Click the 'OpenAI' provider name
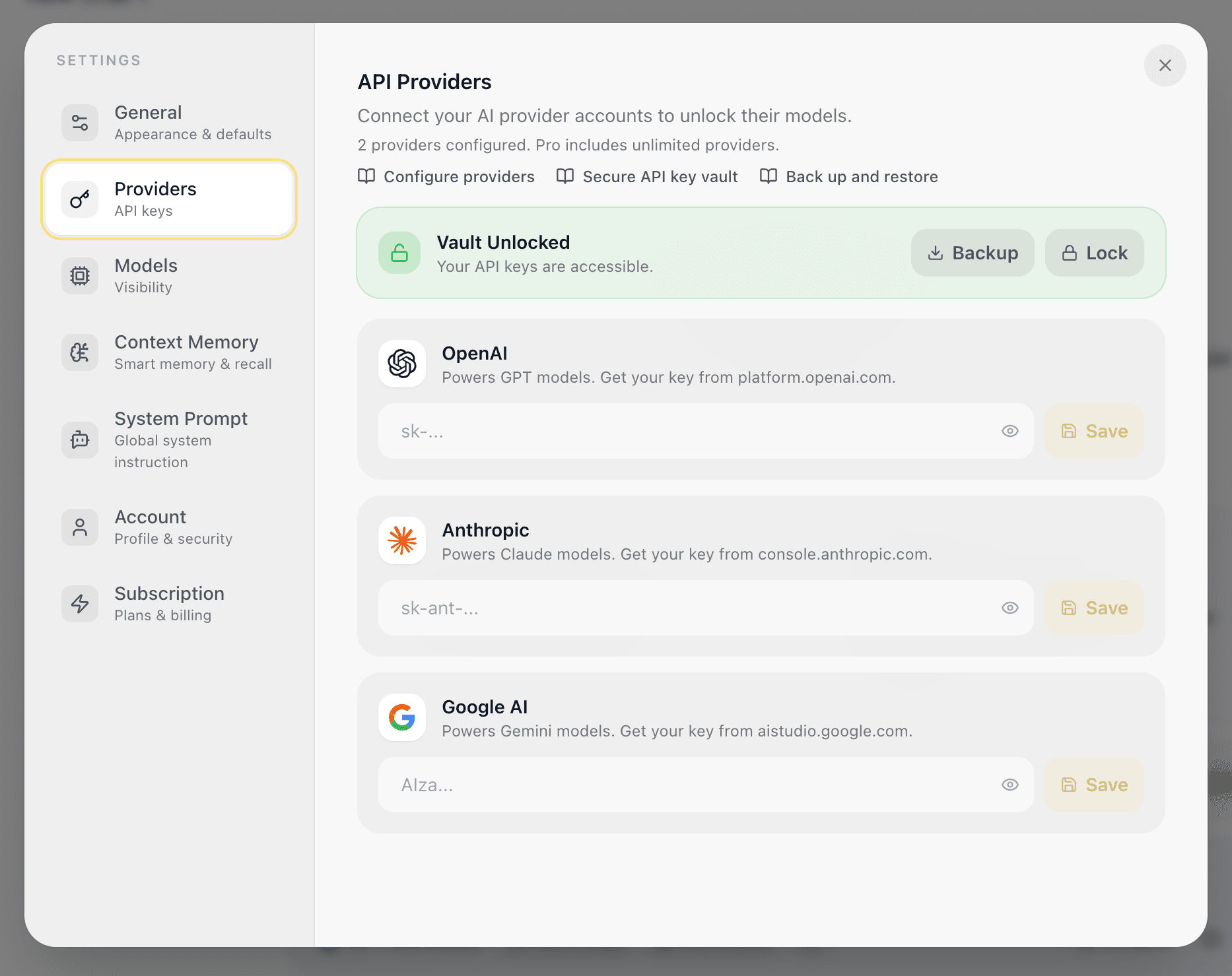Image resolution: width=1232 pixels, height=976 pixels. [475, 353]
